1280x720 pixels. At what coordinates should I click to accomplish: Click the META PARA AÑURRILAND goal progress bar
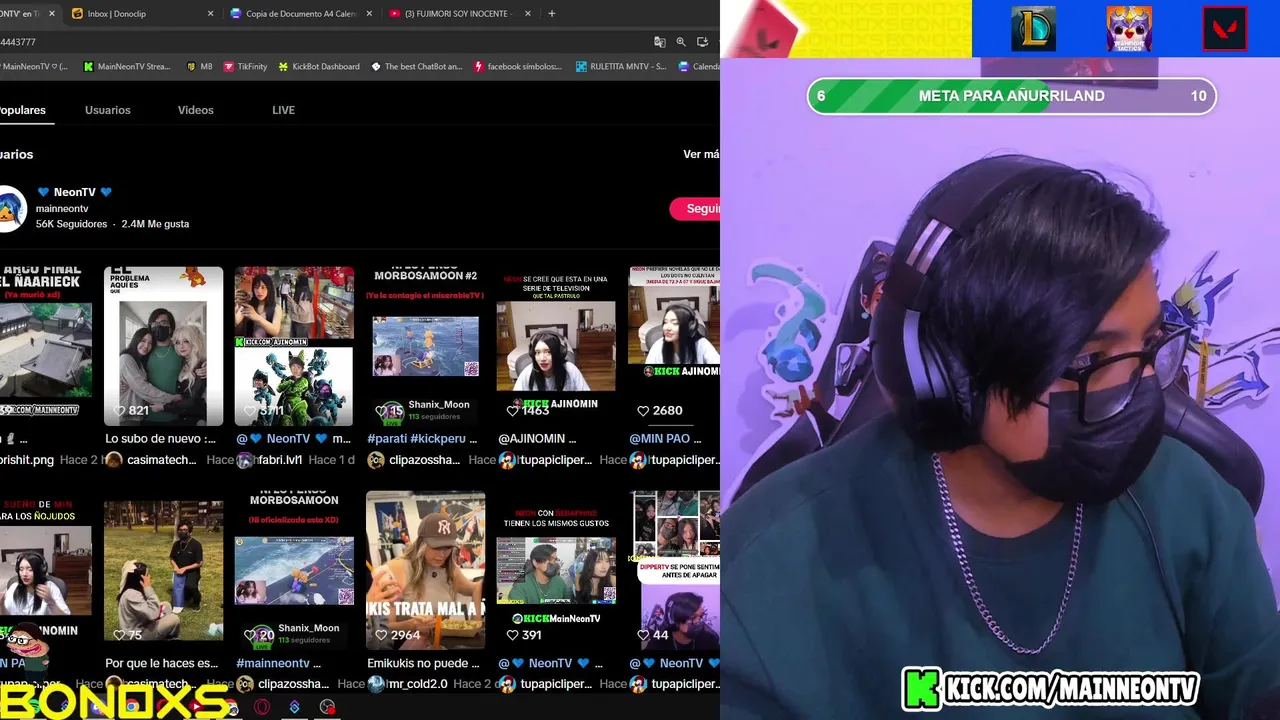tap(1012, 96)
